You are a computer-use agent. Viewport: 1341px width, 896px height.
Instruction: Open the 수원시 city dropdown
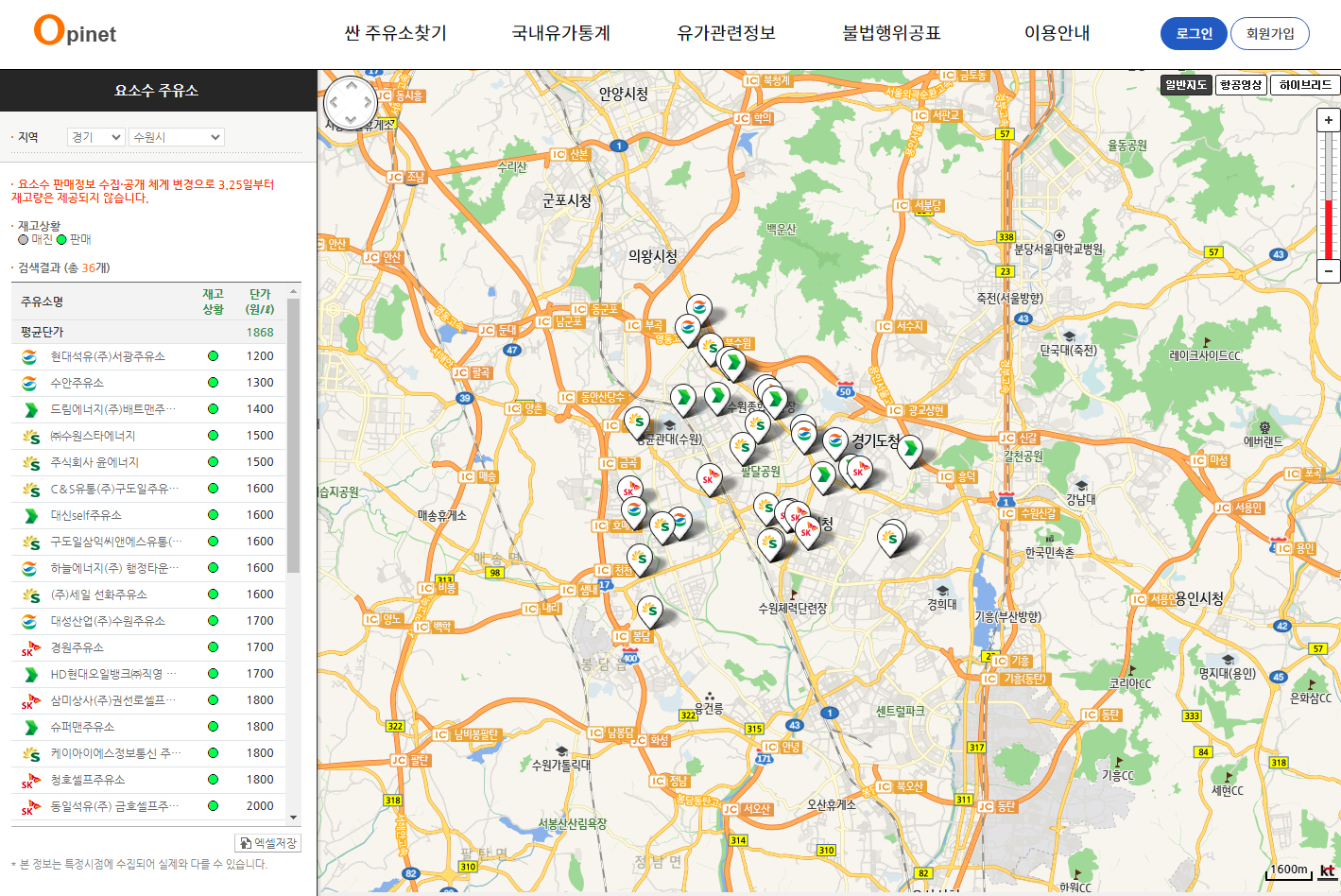177,137
